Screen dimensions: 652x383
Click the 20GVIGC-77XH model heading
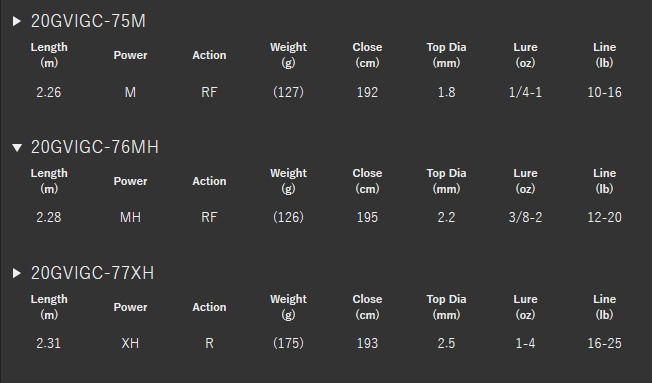click(x=92, y=273)
